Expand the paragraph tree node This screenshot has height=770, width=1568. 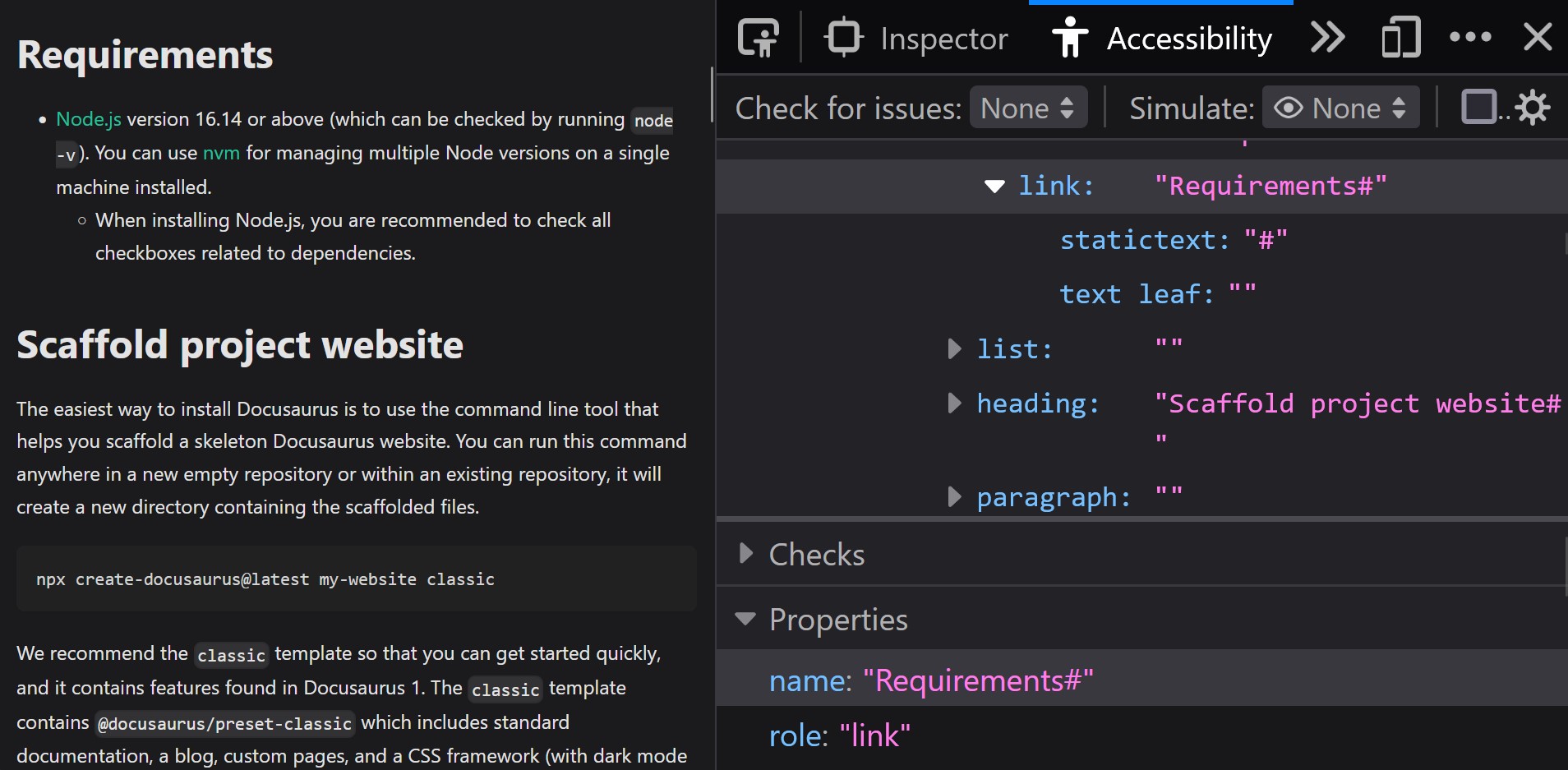(954, 497)
